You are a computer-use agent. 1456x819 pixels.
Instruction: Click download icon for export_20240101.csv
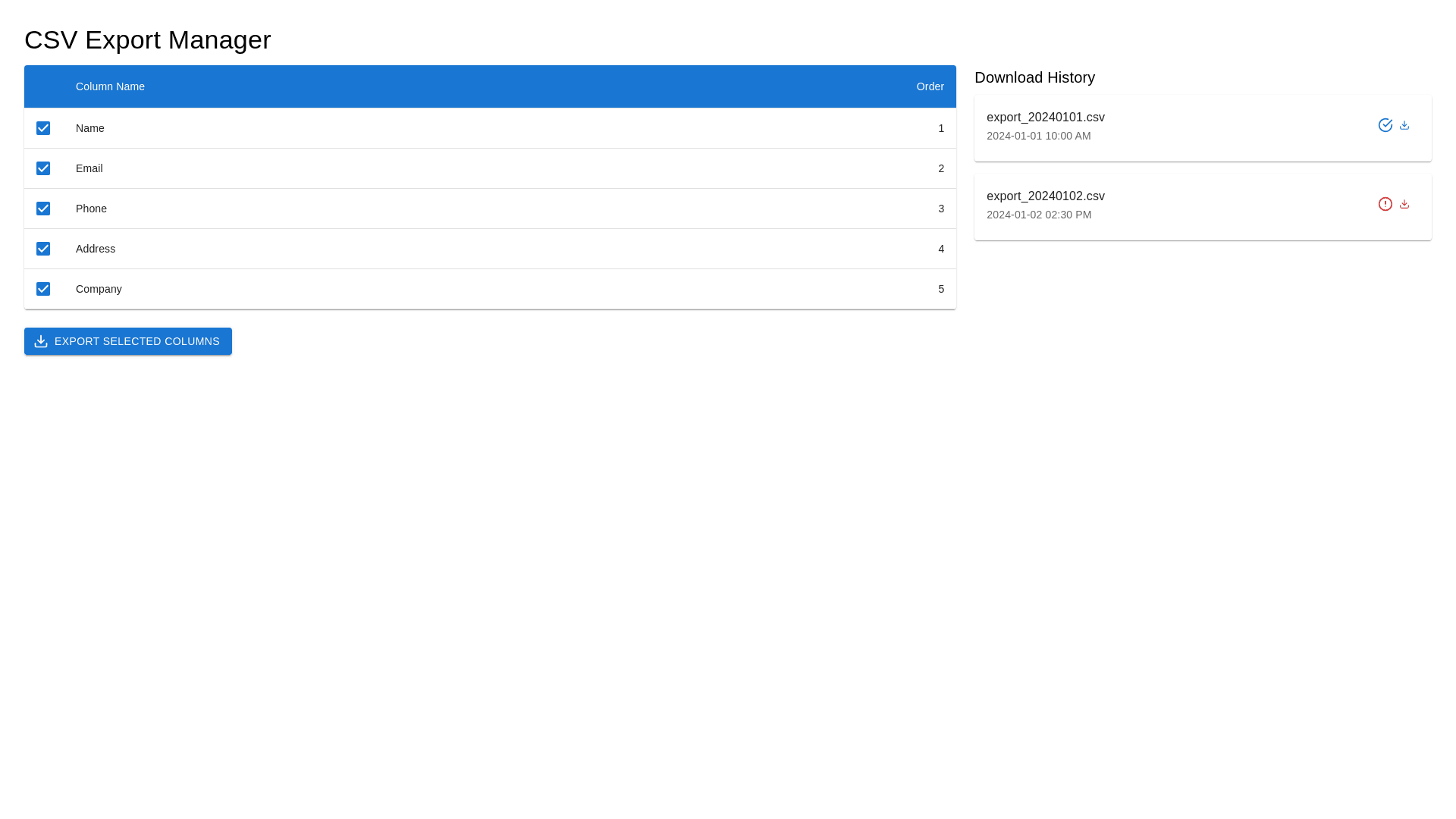[1404, 125]
